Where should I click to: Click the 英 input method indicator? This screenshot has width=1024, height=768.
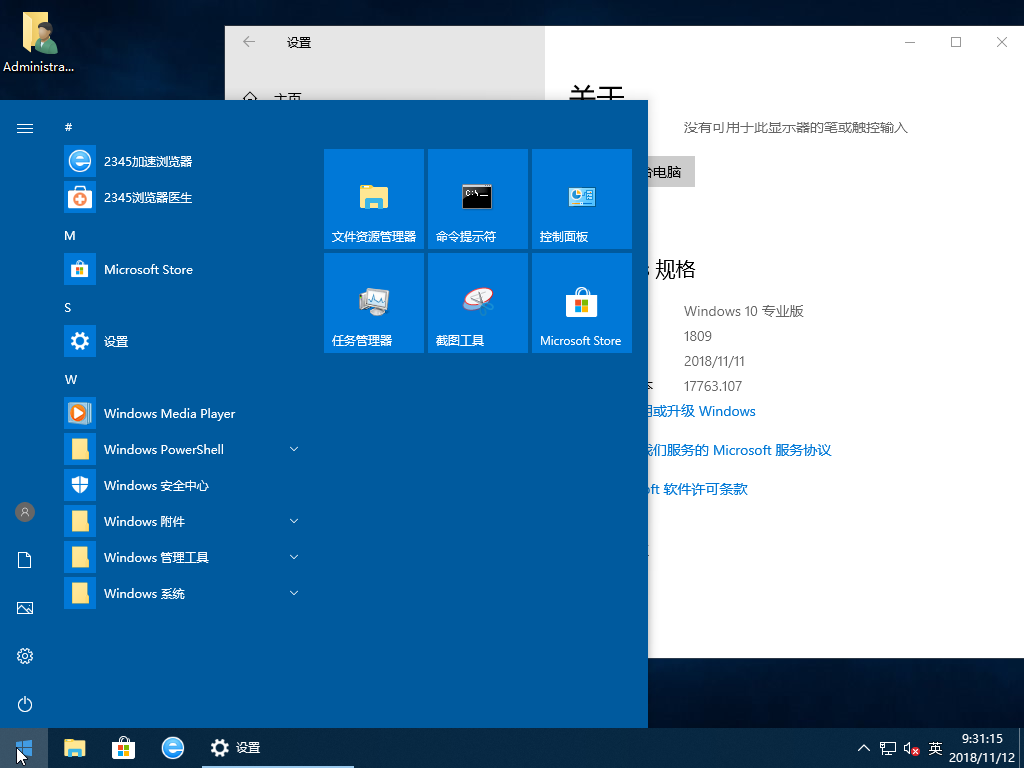coord(936,748)
